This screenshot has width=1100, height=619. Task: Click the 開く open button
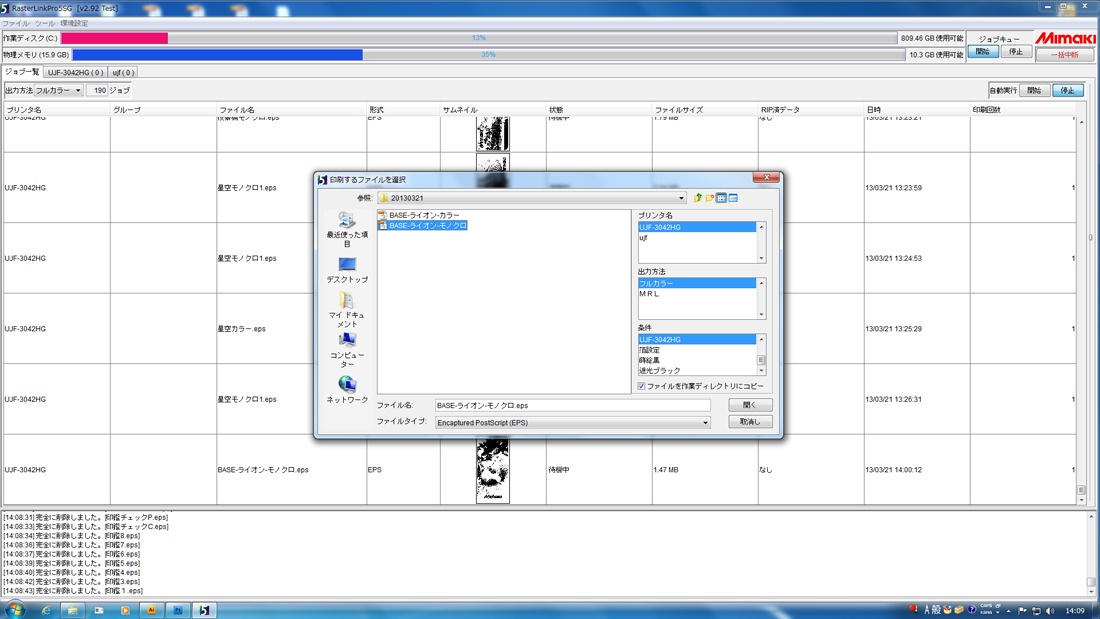point(750,405)
